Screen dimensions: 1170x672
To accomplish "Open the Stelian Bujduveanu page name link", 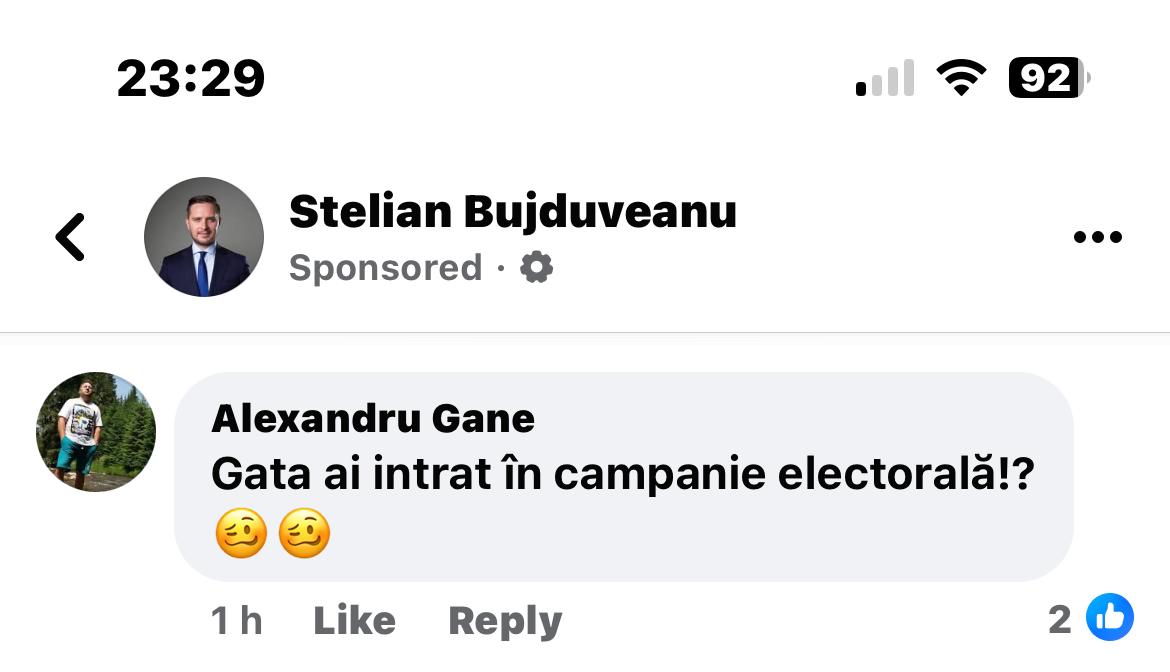I will pos(512,211).
